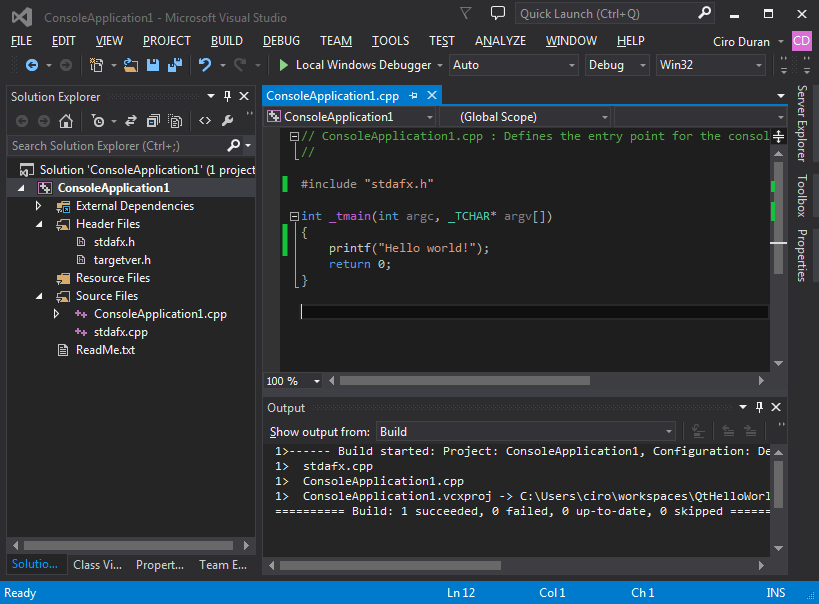This screenshot has width=819, height=604.
Task: Open the feedback speech-bubble icon
Action: 498,13
